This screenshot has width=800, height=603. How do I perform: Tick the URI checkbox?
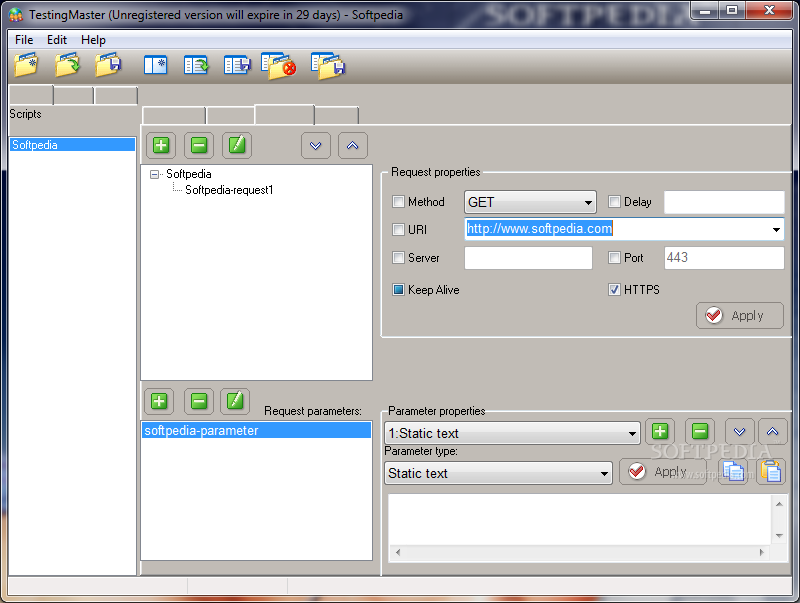pyautogui.click(x=398, y=230)
